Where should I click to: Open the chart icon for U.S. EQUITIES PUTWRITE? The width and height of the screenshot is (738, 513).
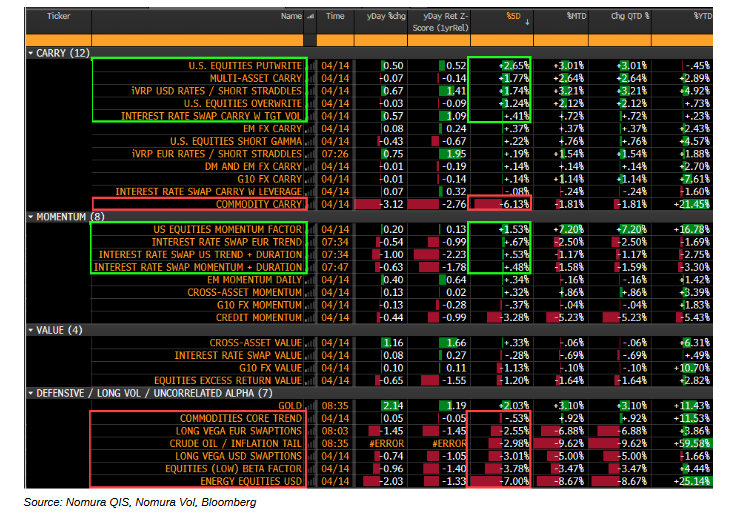click(310, 66)
